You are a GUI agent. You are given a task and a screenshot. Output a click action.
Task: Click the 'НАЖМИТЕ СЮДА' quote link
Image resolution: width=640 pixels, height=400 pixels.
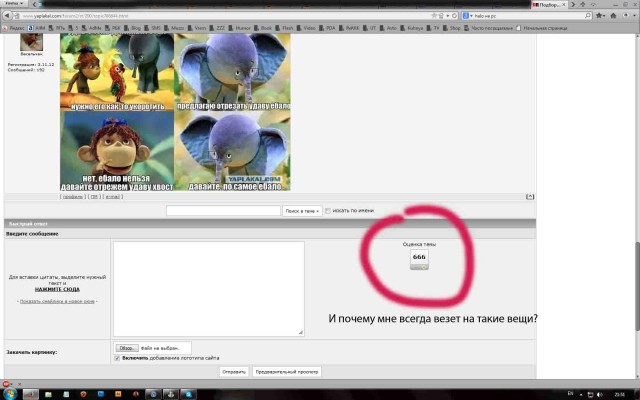[57, 289]
